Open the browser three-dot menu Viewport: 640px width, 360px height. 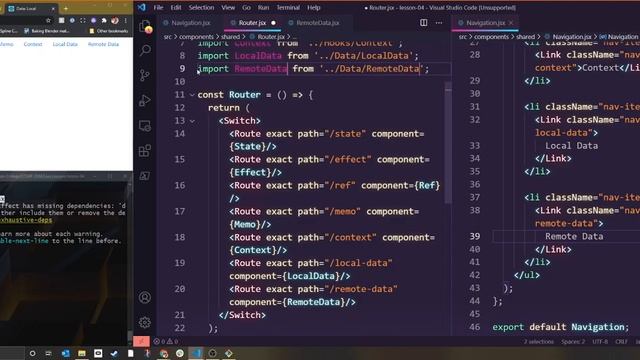coord(125,20)
